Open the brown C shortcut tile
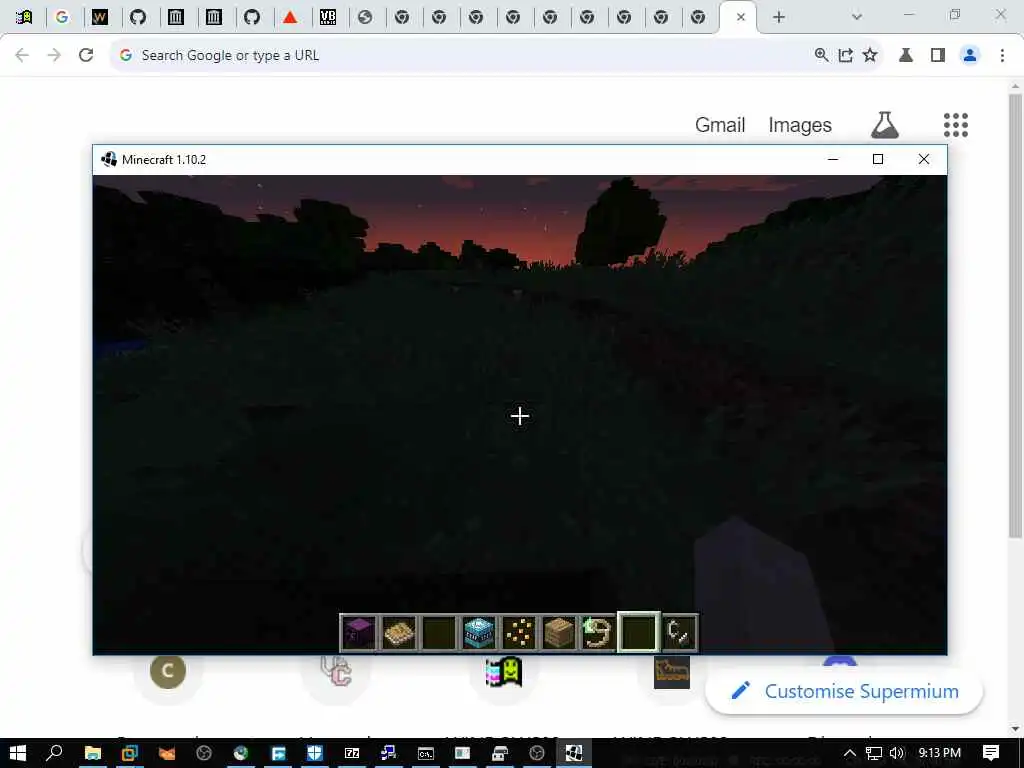The width and height of the screenshot is (1024, 768). click(168, 671)
